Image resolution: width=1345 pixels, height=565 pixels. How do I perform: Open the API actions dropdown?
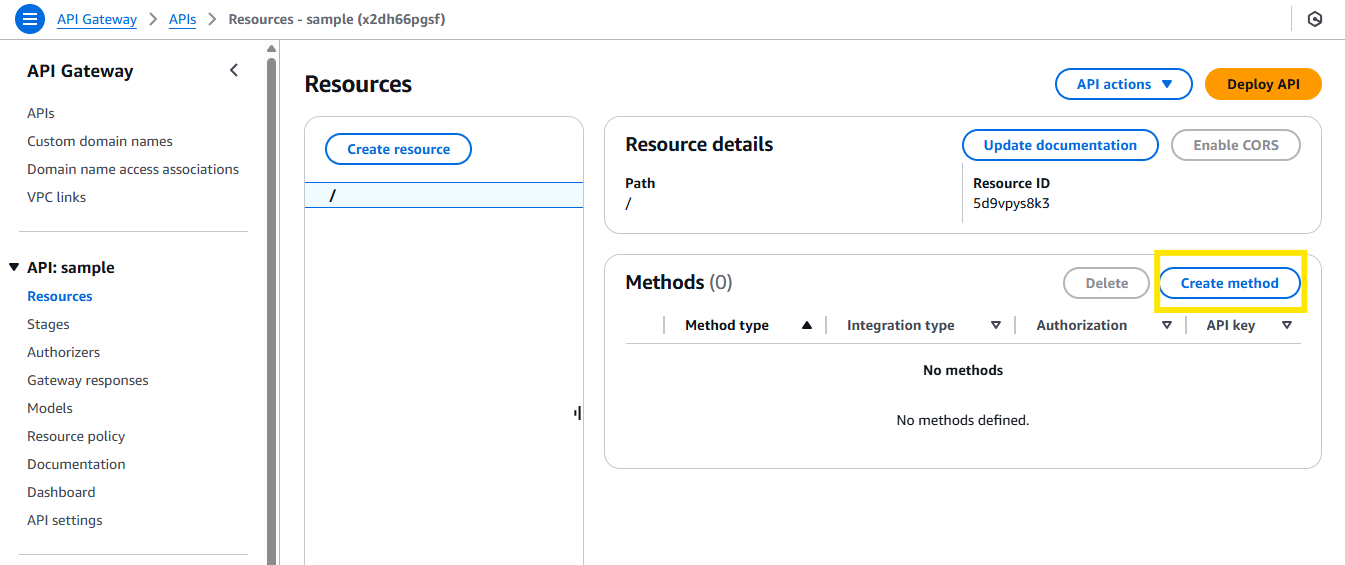coord(1124,84)
